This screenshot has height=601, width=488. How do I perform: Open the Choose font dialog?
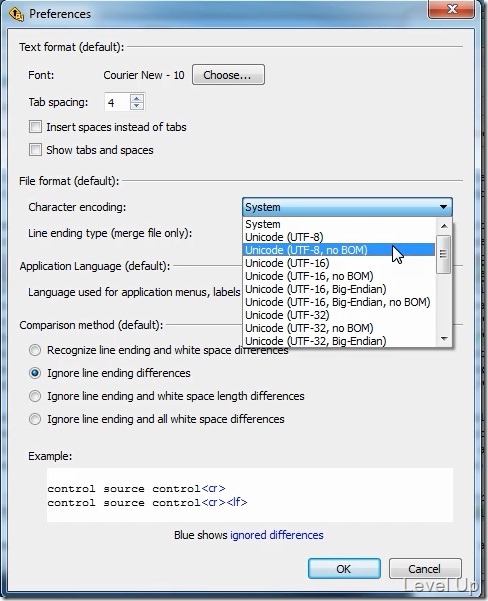click(228, 75)
